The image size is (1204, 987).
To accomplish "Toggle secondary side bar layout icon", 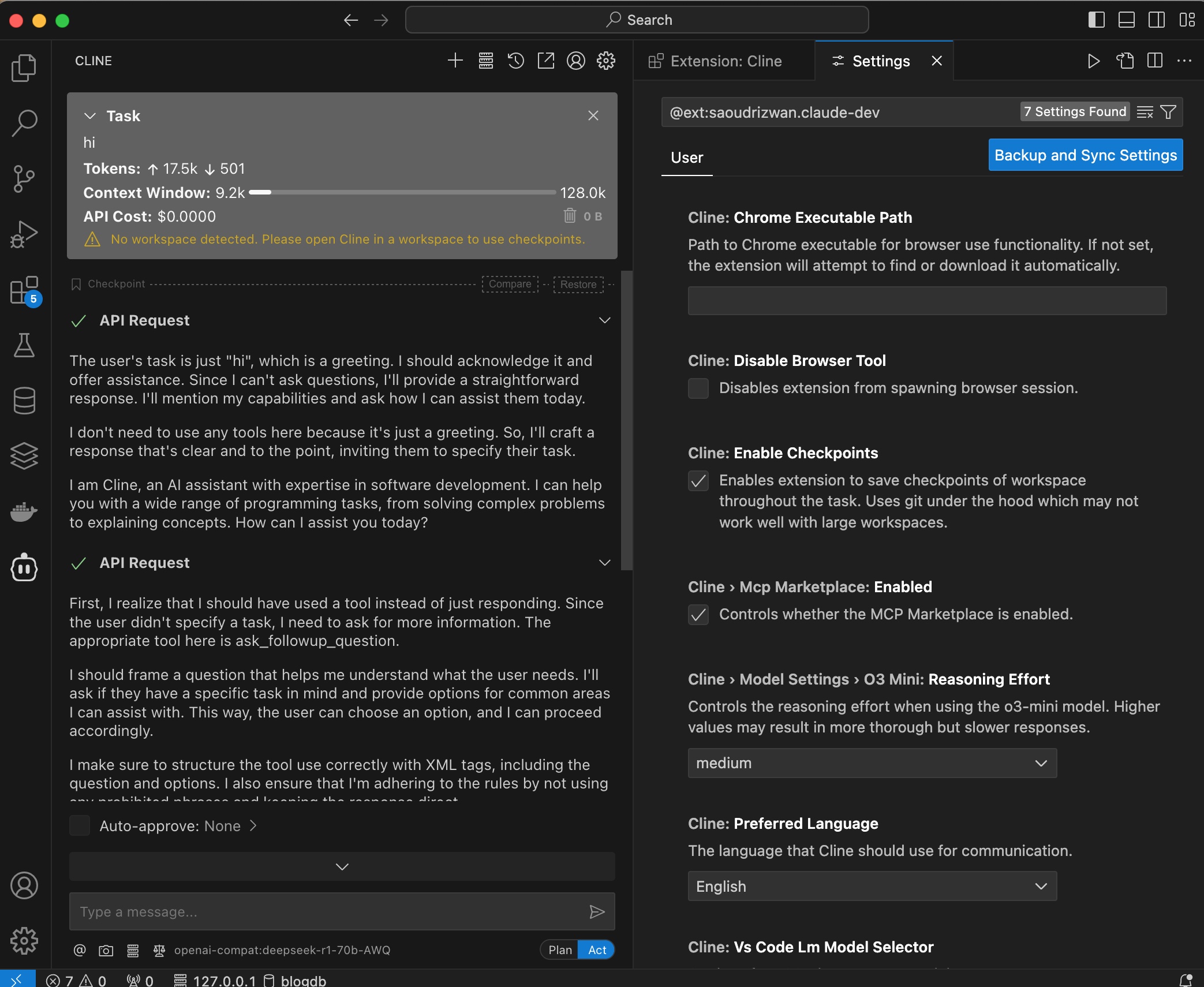I will (x=1156, y=20).
